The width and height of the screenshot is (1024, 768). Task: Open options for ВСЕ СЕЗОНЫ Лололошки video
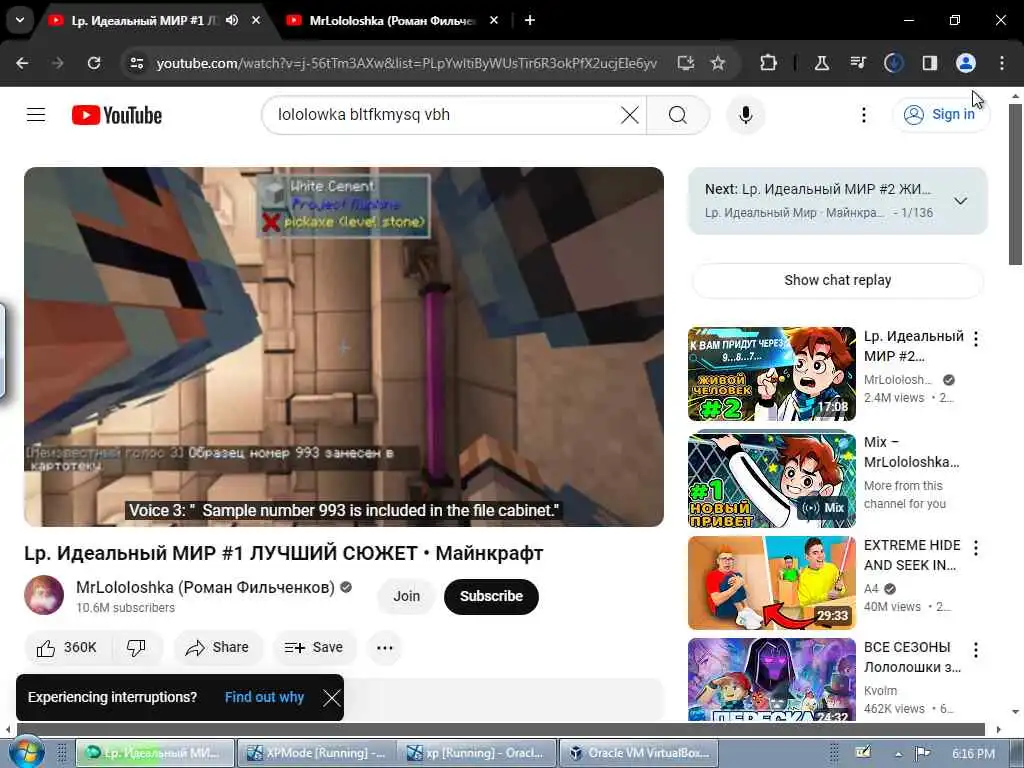coord(976,650)
